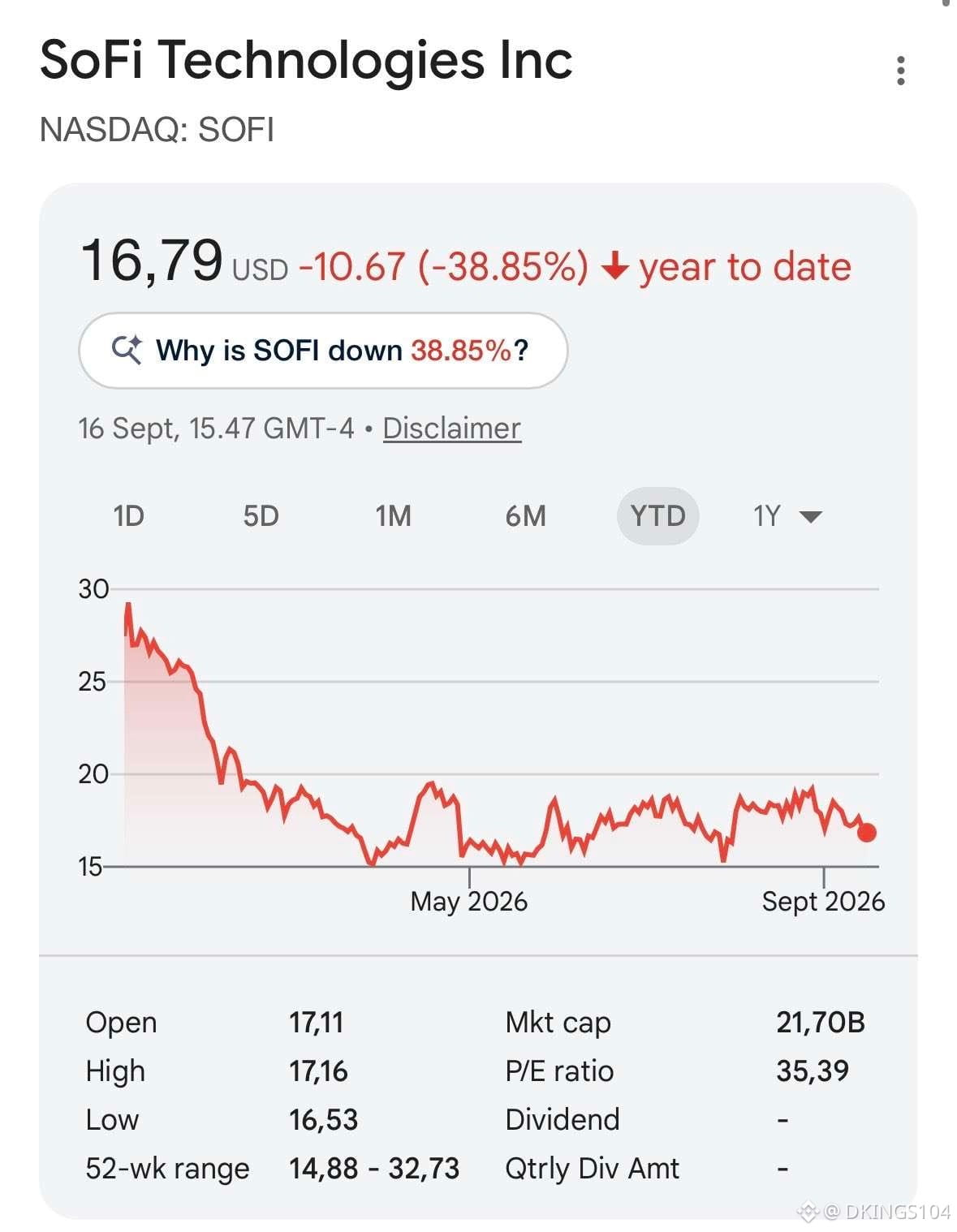Click the NASDAQ: SOFI ticker label
Image resolution: width=957 pixels, height=1232 pixels.
(157, 130)
